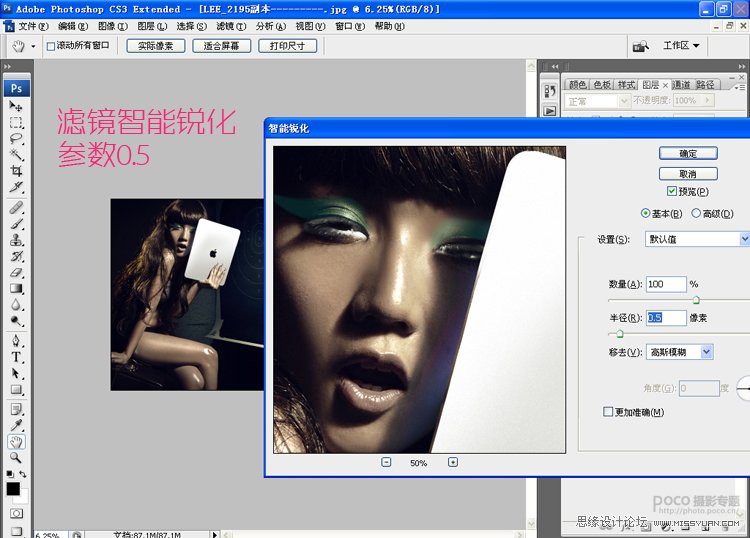The width and height of the screenshot is (750, 538).
Task: Select the Zoom tool
Action: [16, 458]
